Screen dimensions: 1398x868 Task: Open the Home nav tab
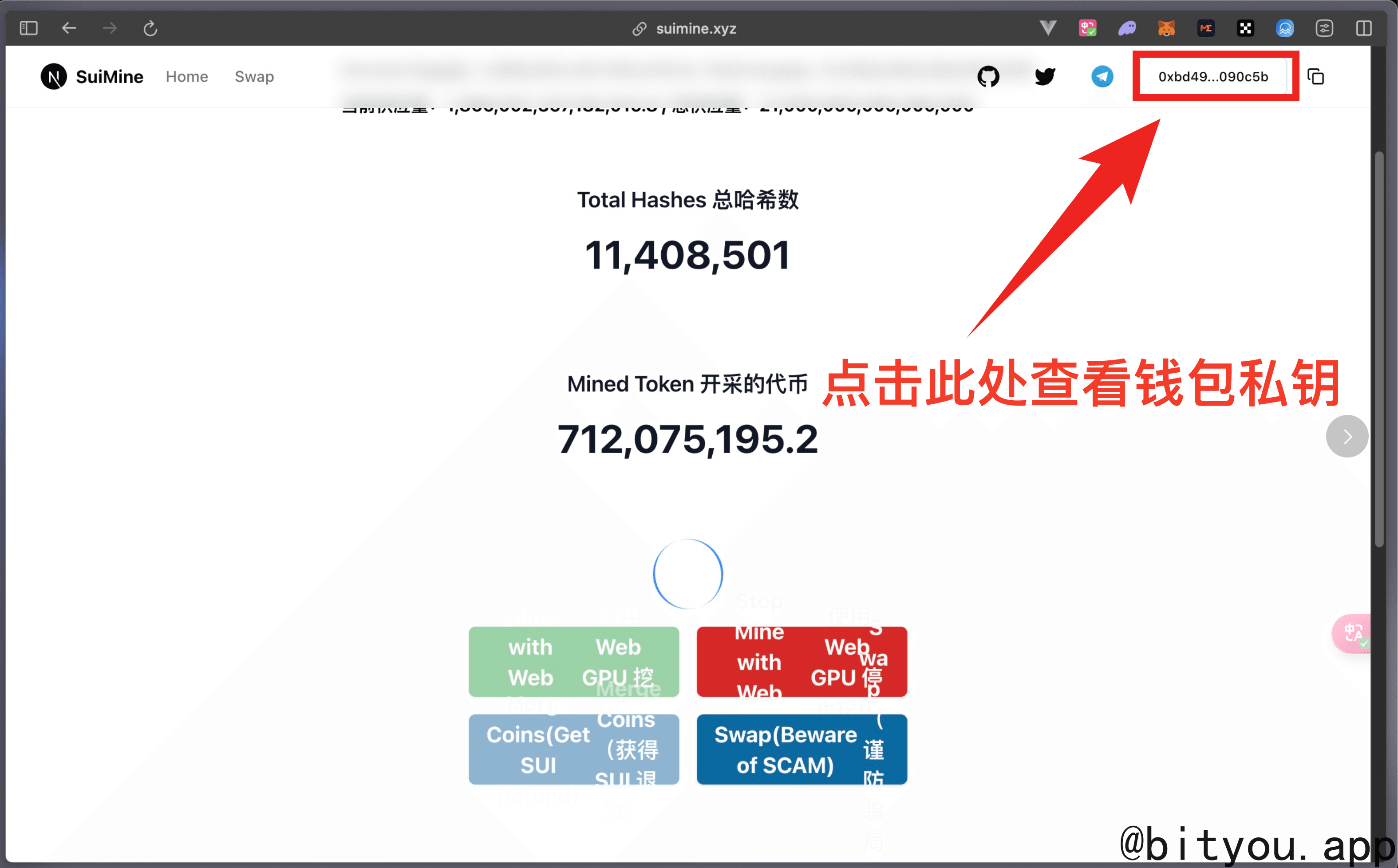pyautogui.click(x=186, y=76)
